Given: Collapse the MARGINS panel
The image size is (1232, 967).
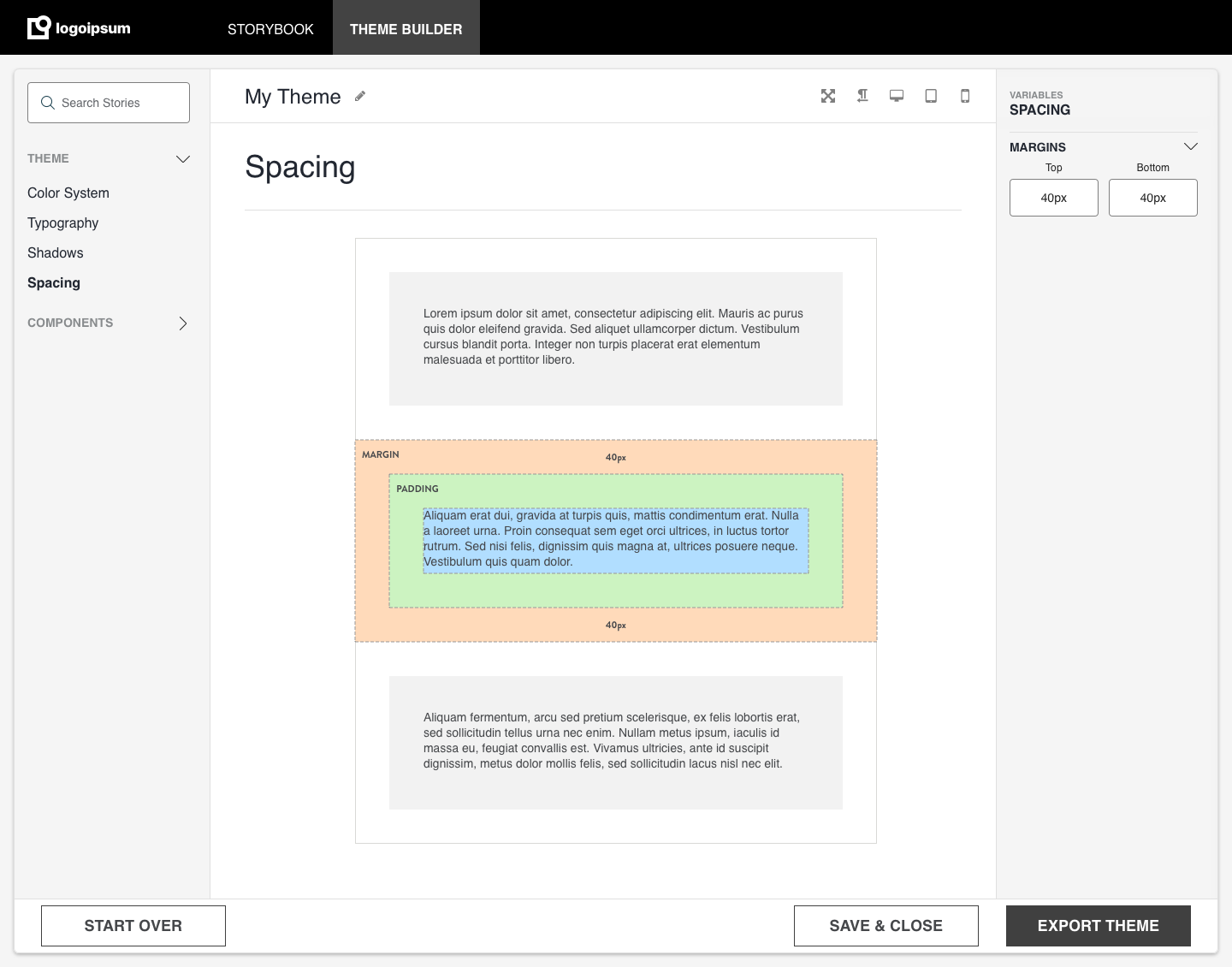Looking at the screenshot, I should (1191, 146).
